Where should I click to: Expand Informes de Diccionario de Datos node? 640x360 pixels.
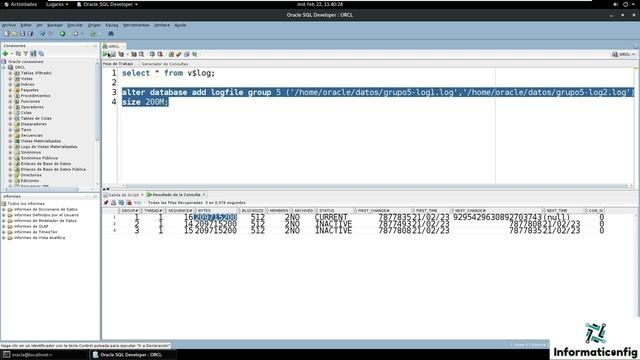coord(4,209)
